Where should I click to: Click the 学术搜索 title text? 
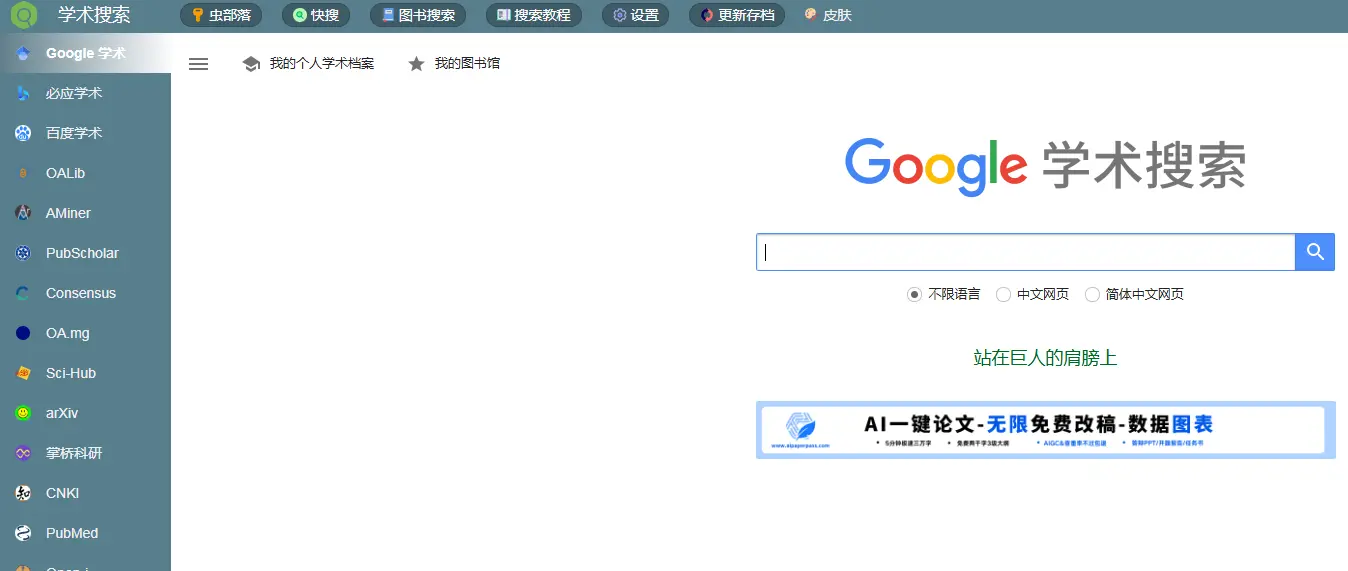pyautogui.click(x=94, y=15)
